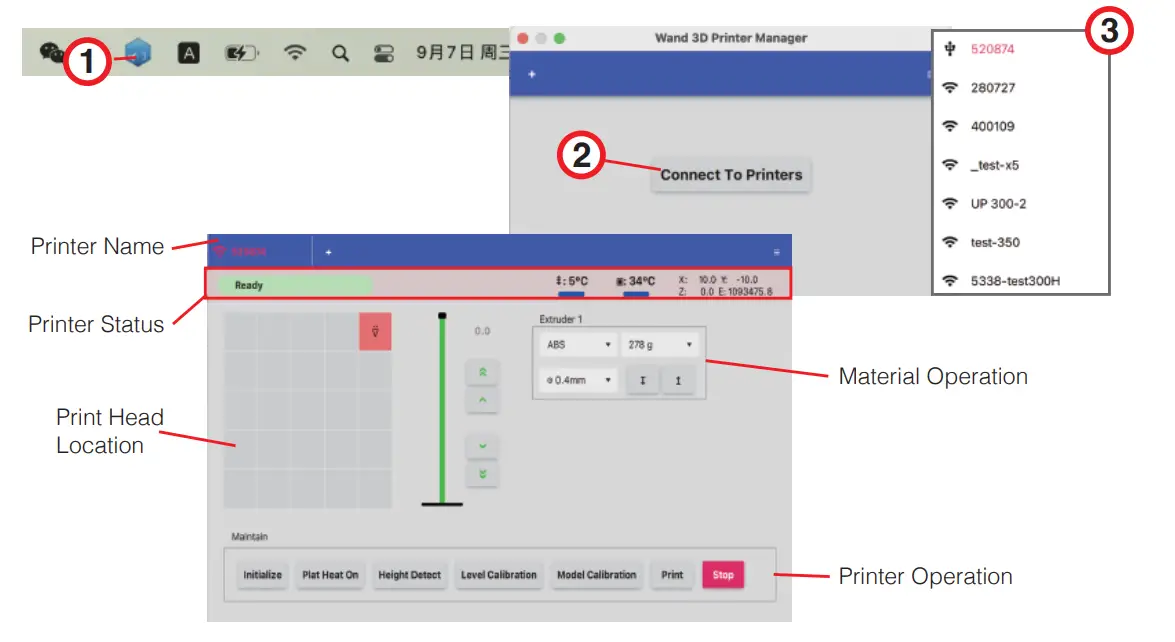Click the withdraw material icon in Extruder 1 panel
1175x642 pixels.
coord(679,380)
